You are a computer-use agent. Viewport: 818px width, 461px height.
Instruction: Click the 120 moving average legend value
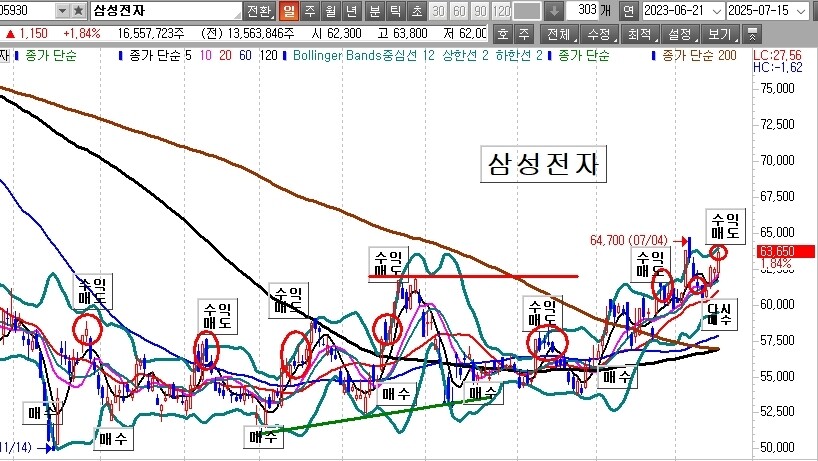[x=269, y=55]
